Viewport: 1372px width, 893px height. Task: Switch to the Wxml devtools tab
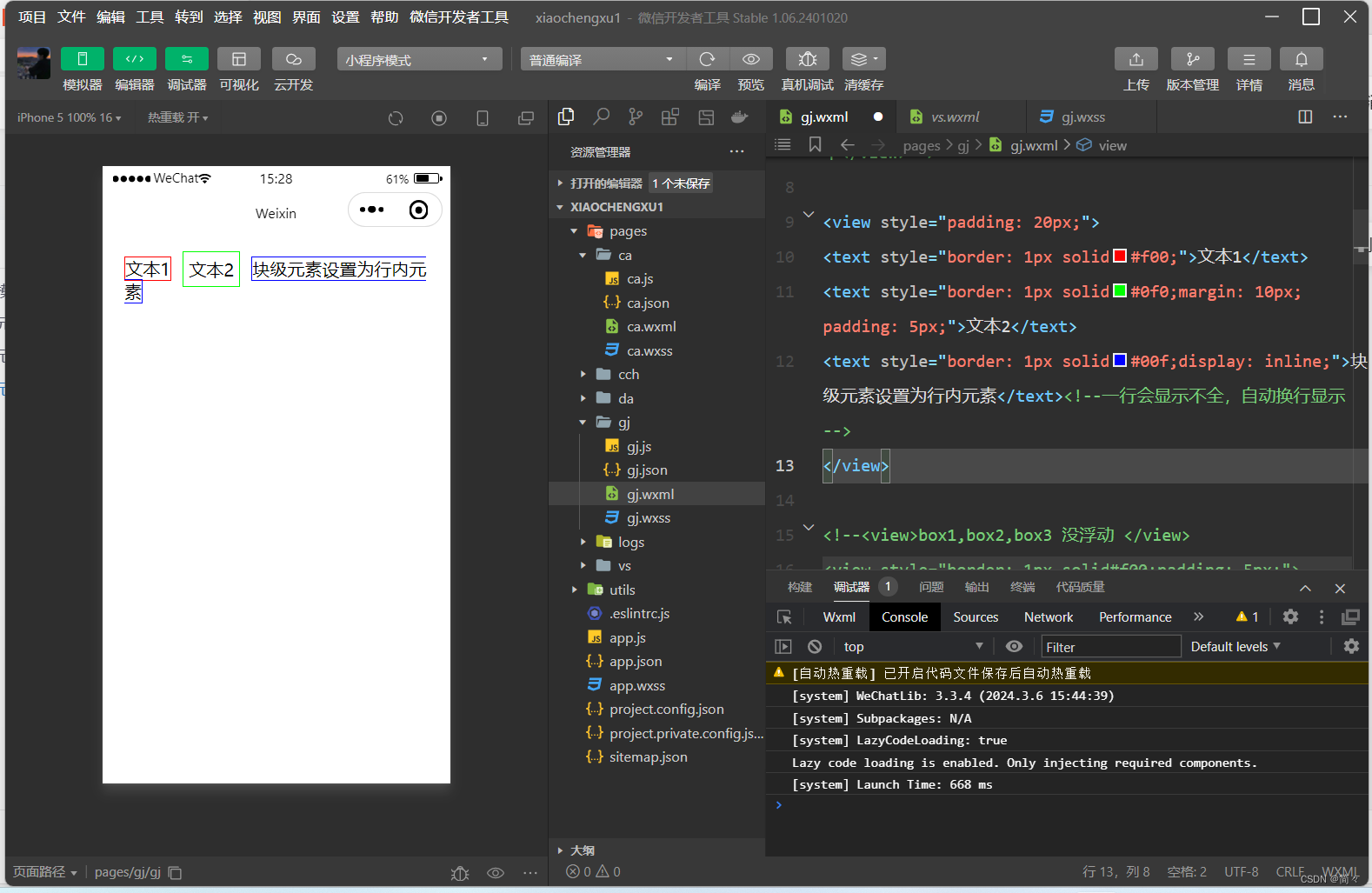point(839,616)
